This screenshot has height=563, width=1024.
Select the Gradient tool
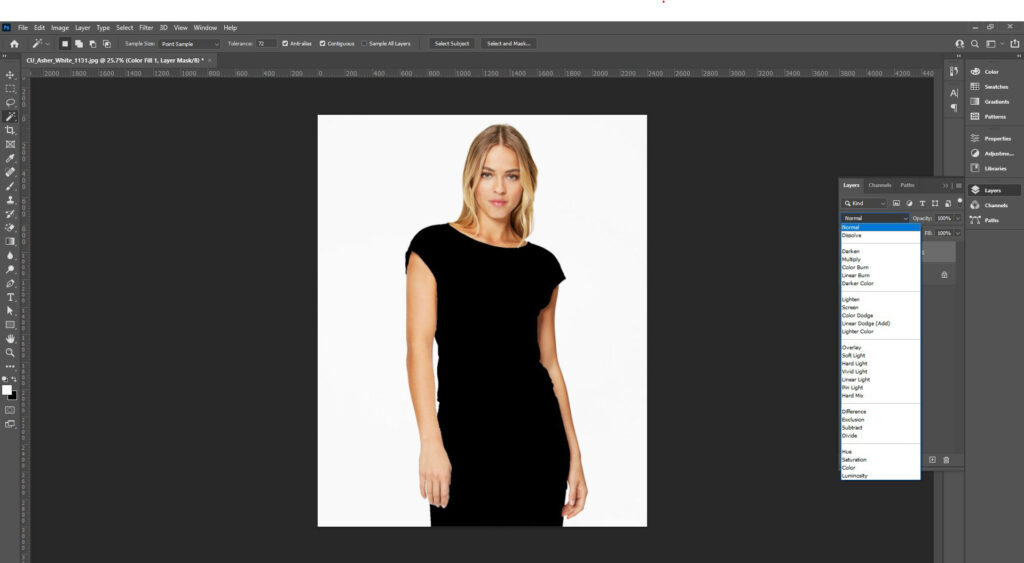[10, 242]
